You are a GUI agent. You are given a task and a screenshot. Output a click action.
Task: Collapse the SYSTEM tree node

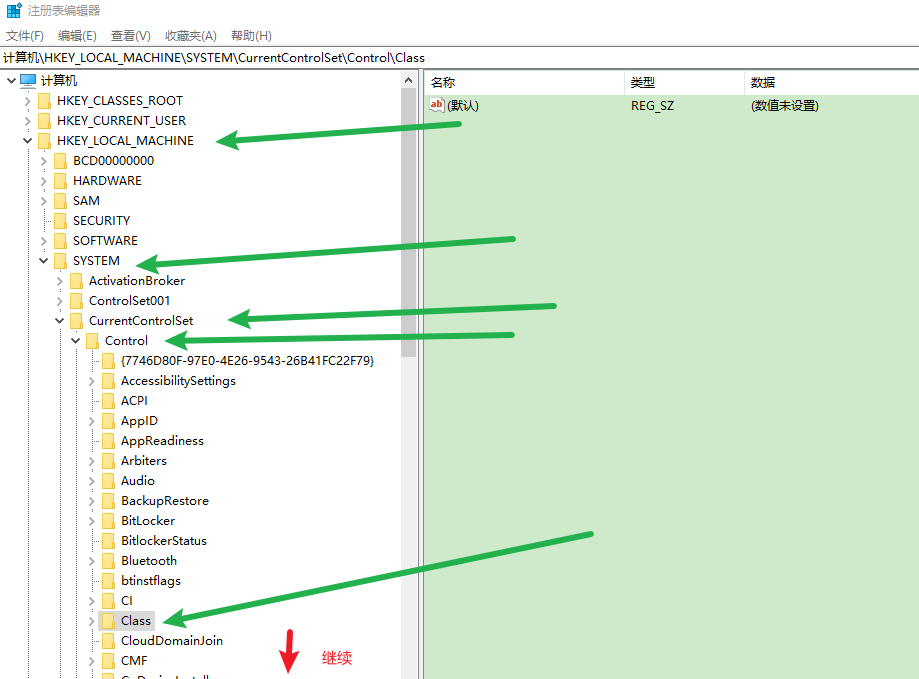[43, 260]
